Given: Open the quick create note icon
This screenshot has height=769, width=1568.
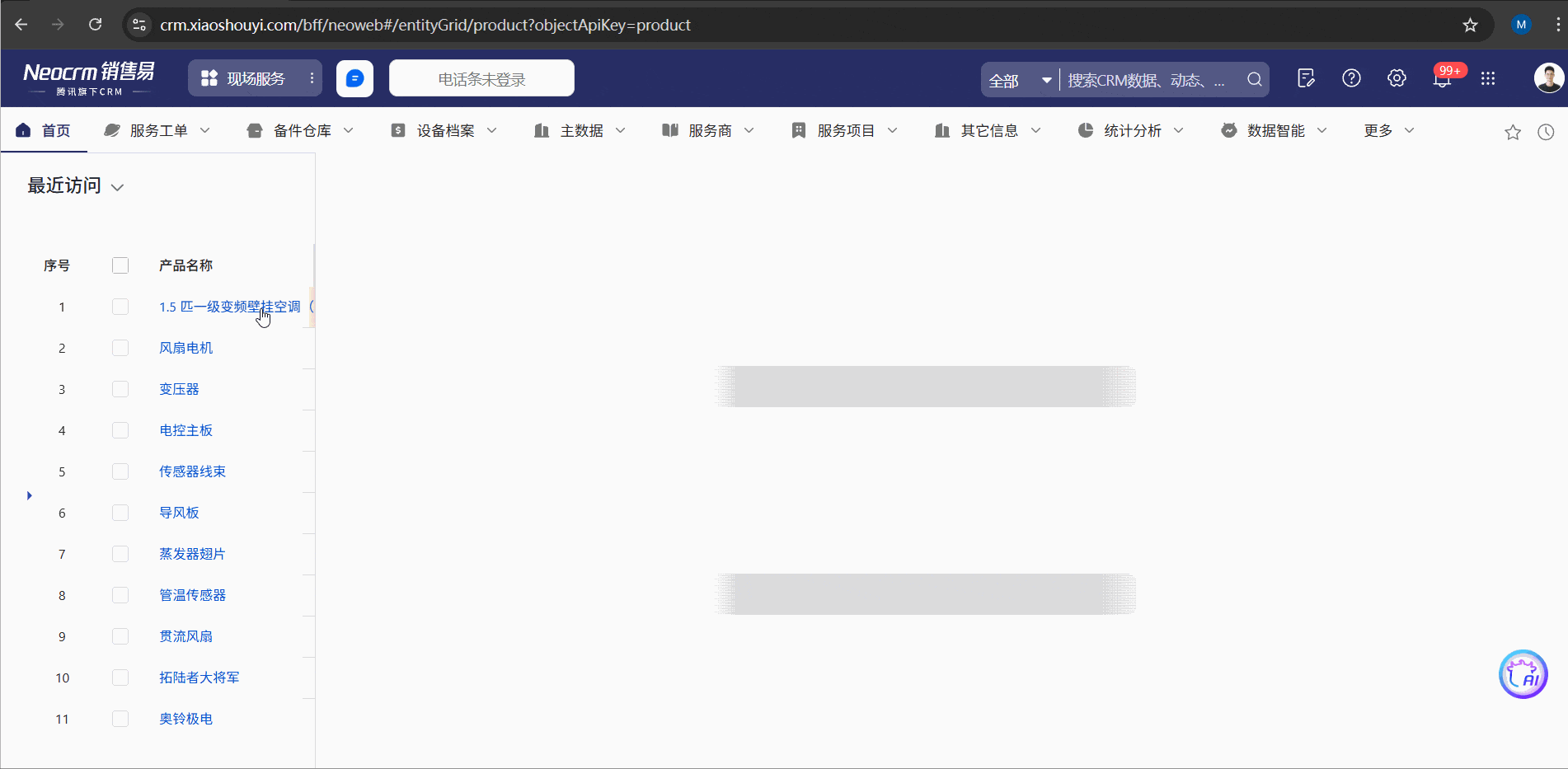Looking at the screenshot, I should (x=1306, y=78).
